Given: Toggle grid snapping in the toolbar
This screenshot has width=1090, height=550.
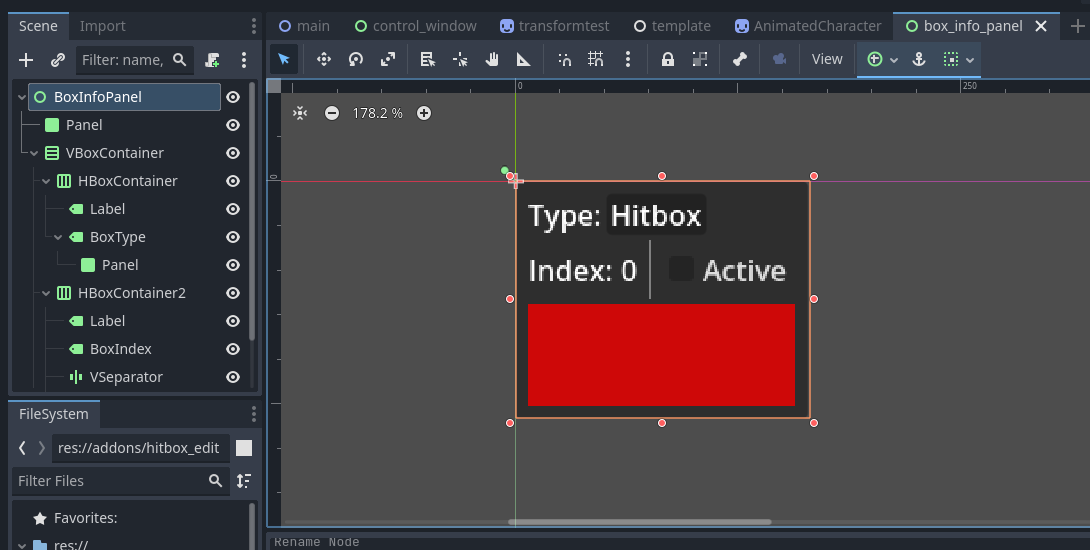Looking at the screenshot, I should click(596, 60).
